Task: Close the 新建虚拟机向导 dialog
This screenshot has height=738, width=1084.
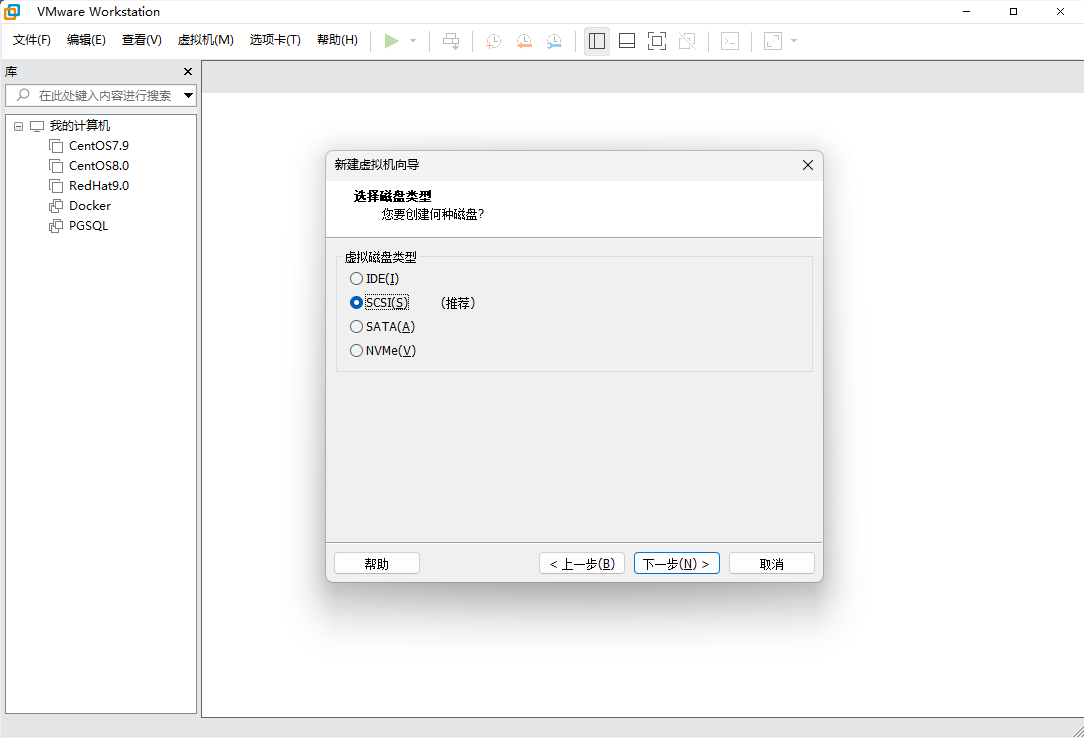Action: pos(807,165)
